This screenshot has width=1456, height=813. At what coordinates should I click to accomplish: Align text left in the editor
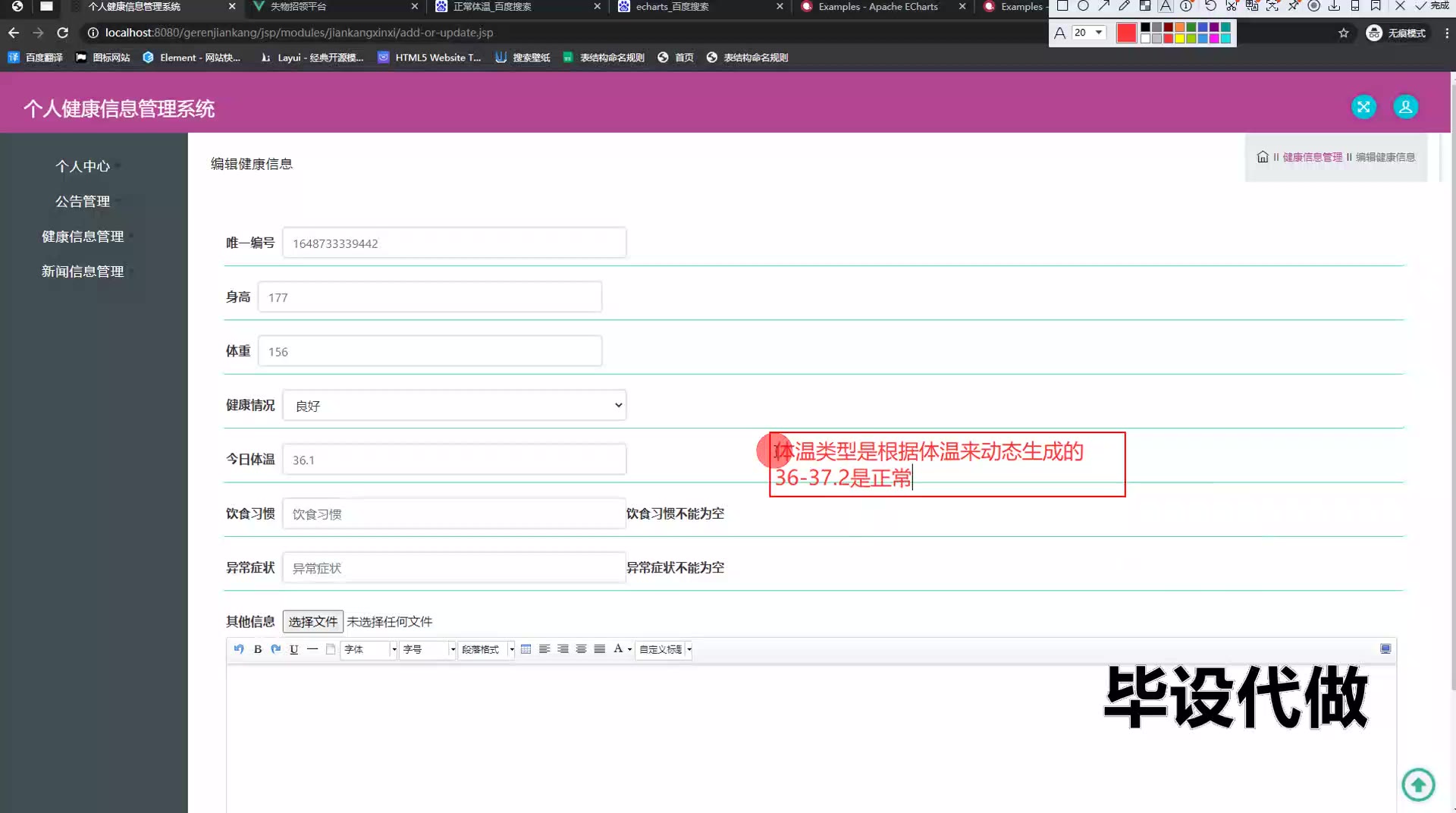544,649
